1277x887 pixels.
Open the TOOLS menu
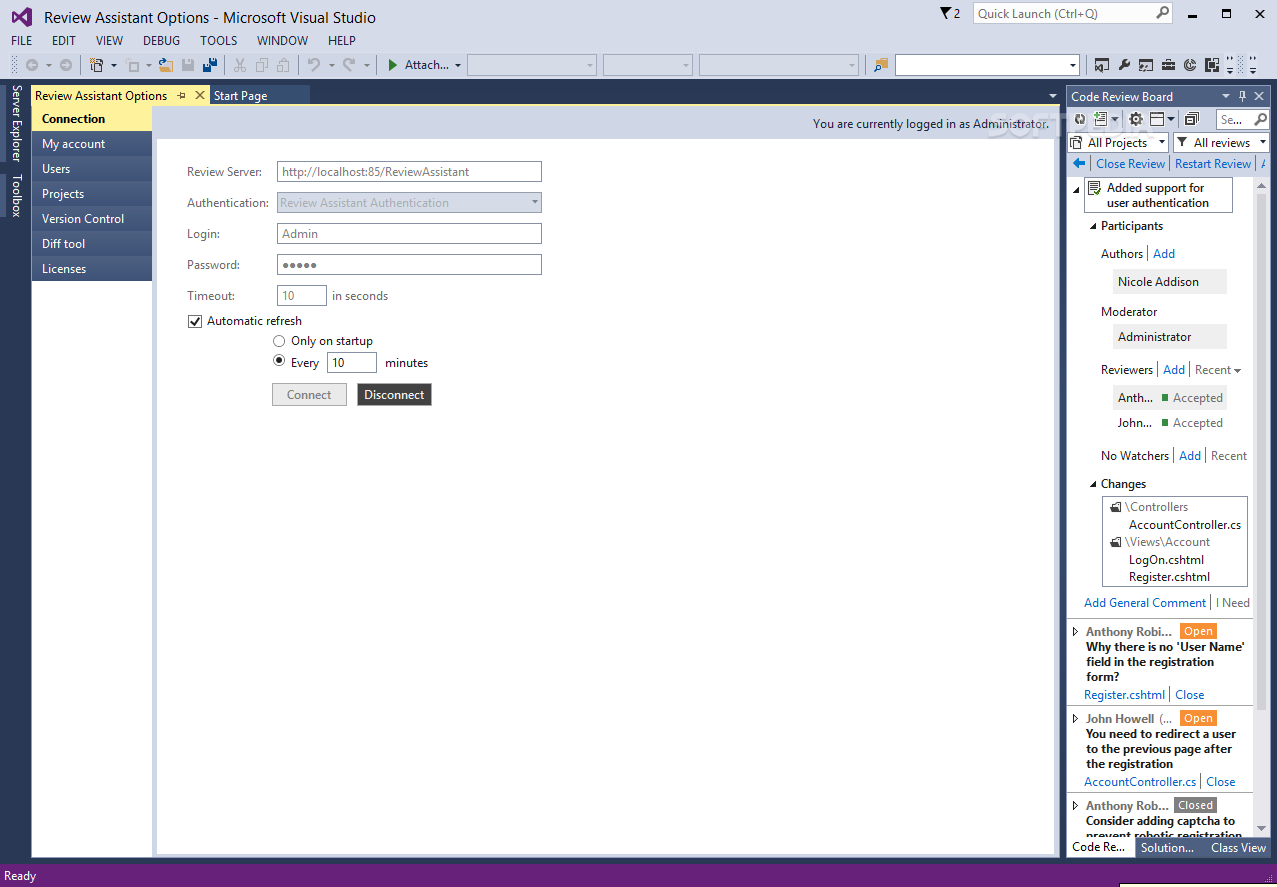(219, 41)
